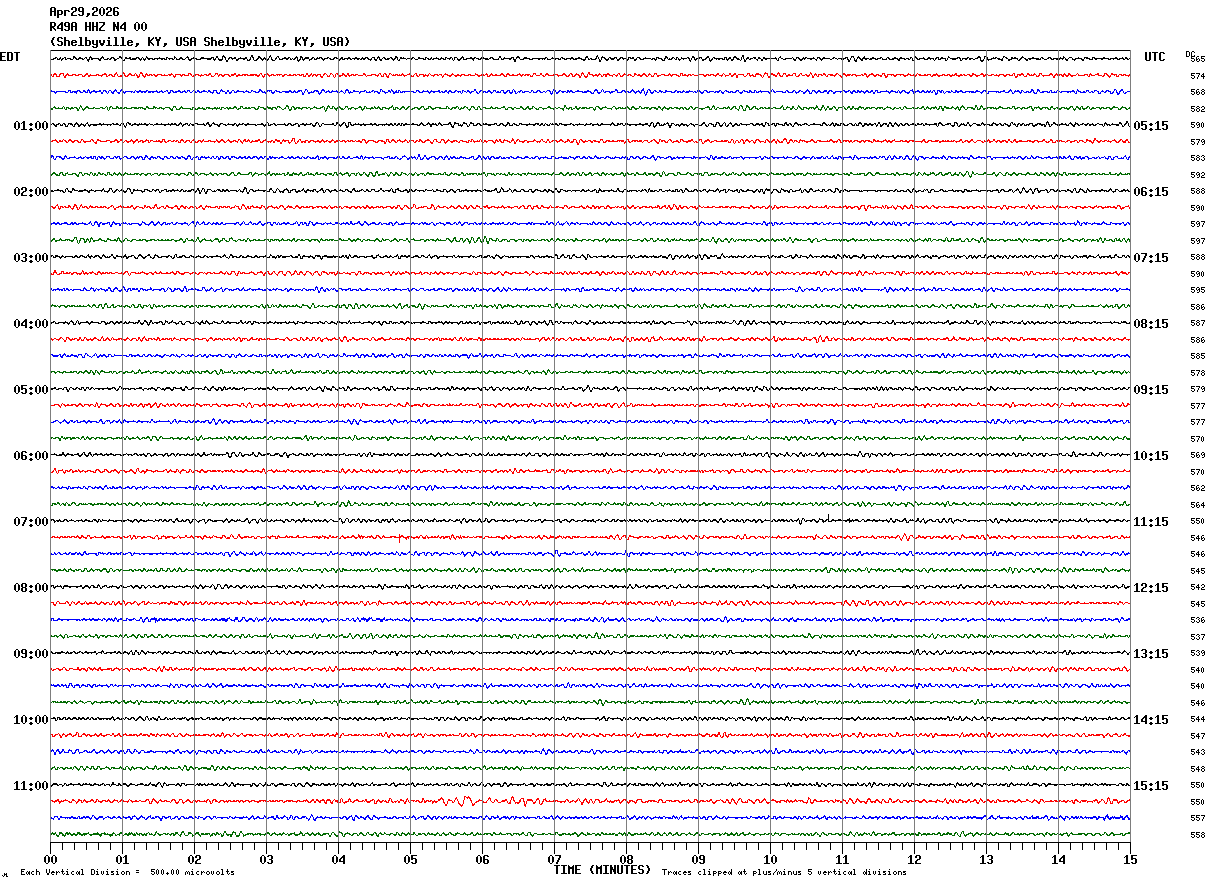Select the DC offset value 587

tap(1197, 324)
